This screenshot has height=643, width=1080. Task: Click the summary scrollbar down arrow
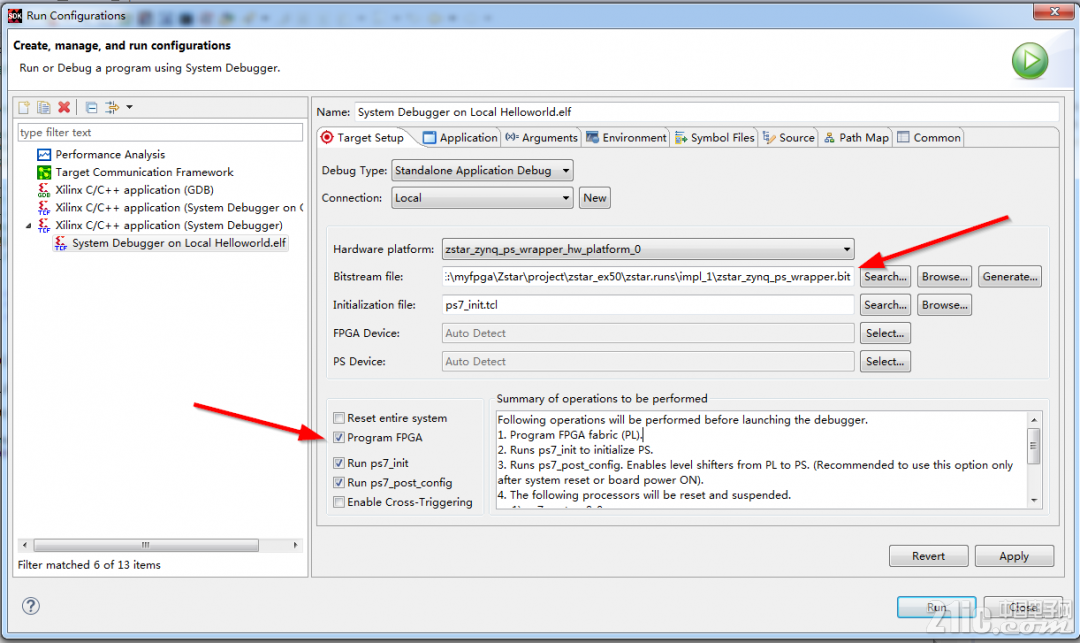pos(1033,500)
